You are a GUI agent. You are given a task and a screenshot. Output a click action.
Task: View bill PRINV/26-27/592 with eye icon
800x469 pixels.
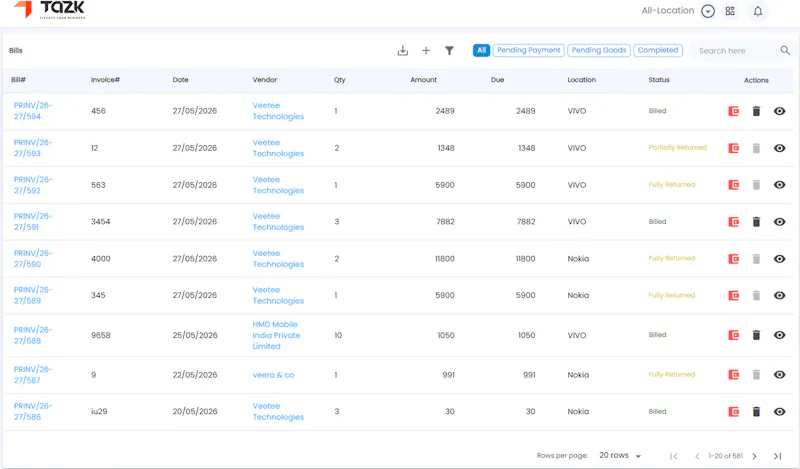tap(779, 185)
